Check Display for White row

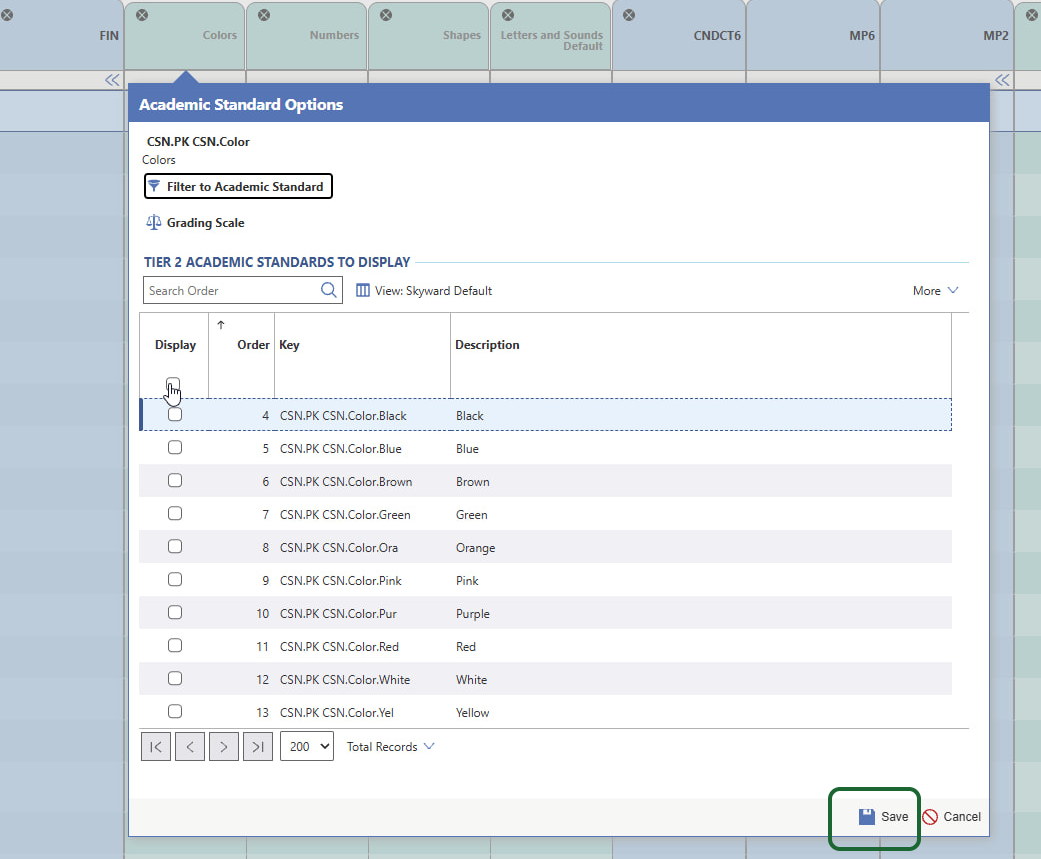(175, 678)
